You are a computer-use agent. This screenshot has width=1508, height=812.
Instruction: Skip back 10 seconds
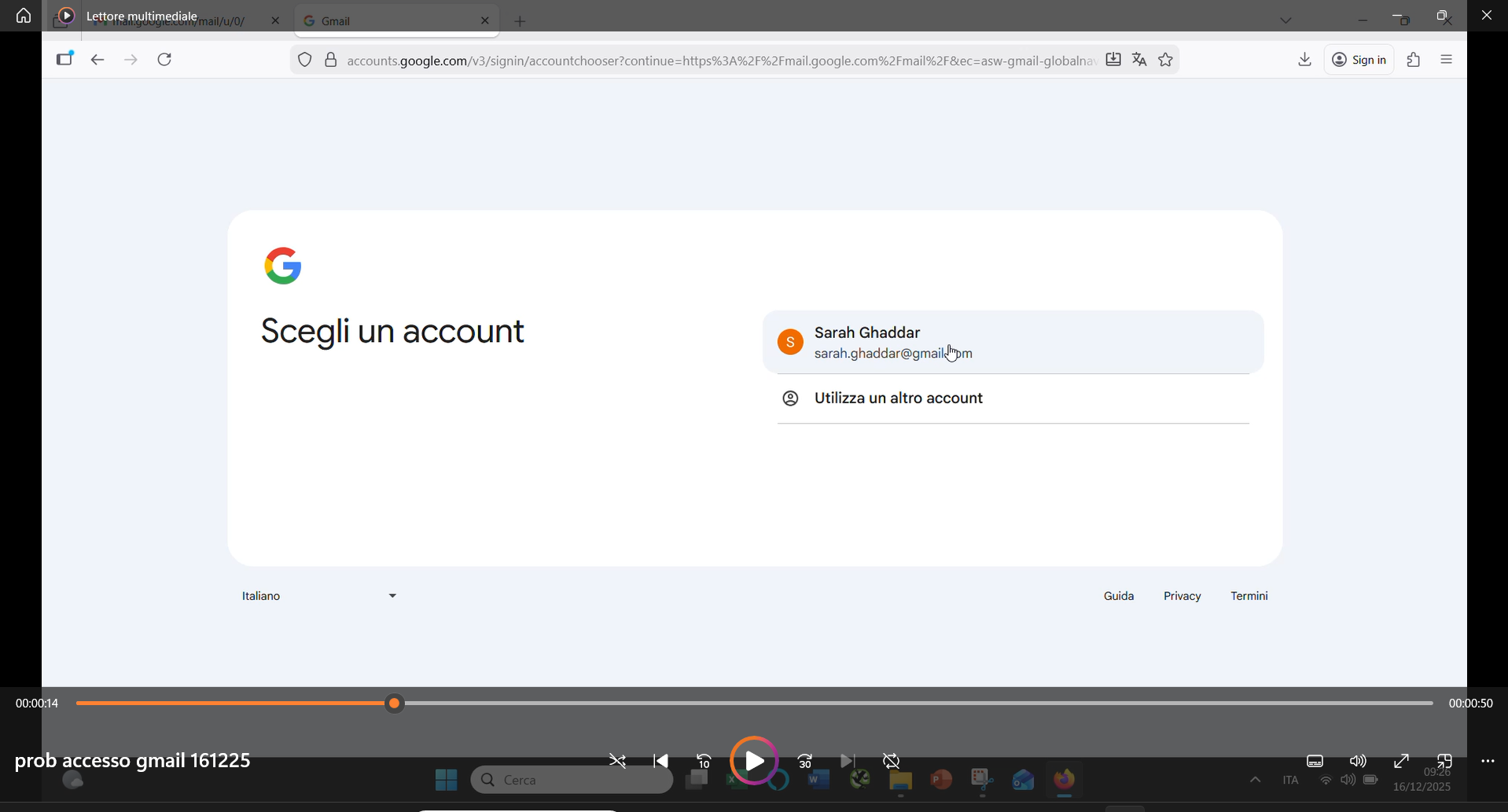[x=704, y=761]
